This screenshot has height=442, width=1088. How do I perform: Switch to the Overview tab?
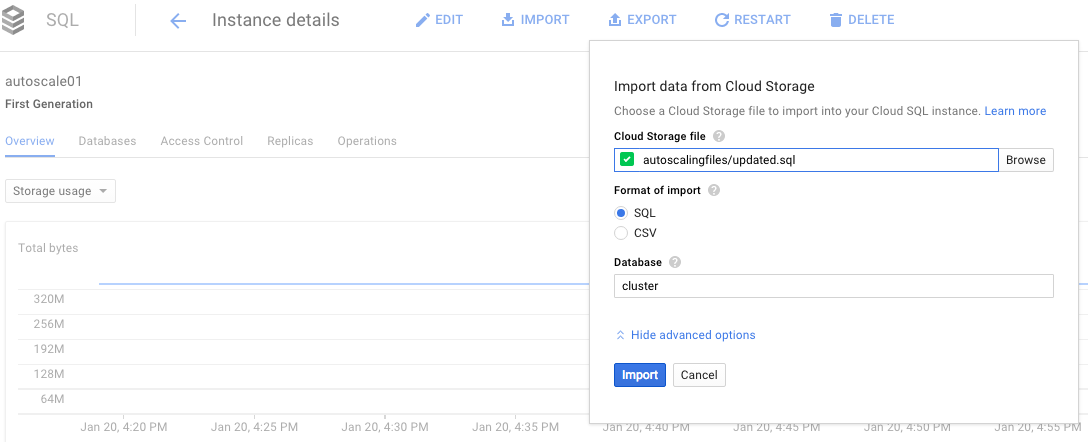[x=30, y=141]
